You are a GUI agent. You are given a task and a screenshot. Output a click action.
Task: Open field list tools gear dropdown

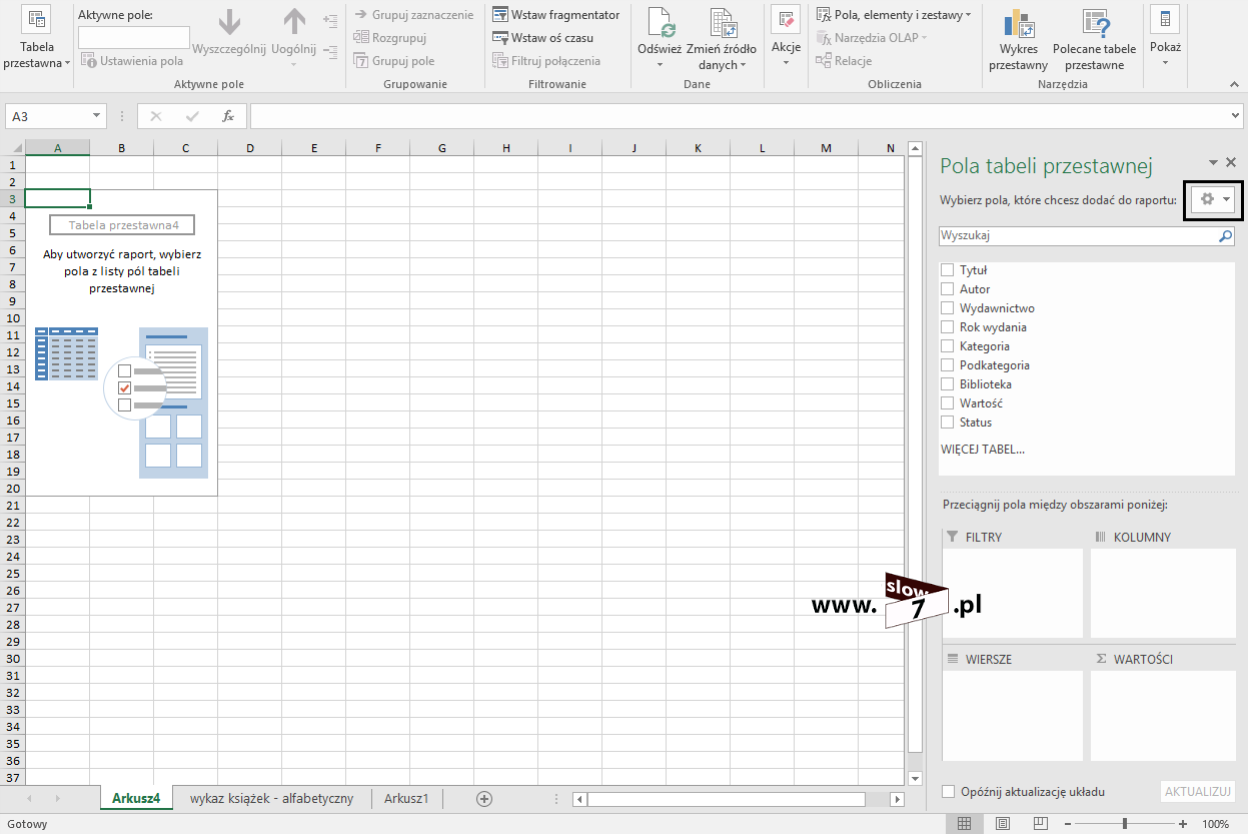click(1214, 200)
